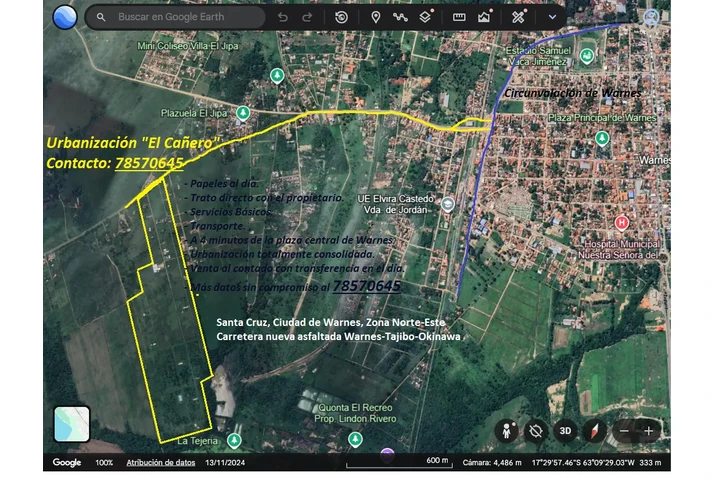Click the Google logo in status bar

coord(67,463)
